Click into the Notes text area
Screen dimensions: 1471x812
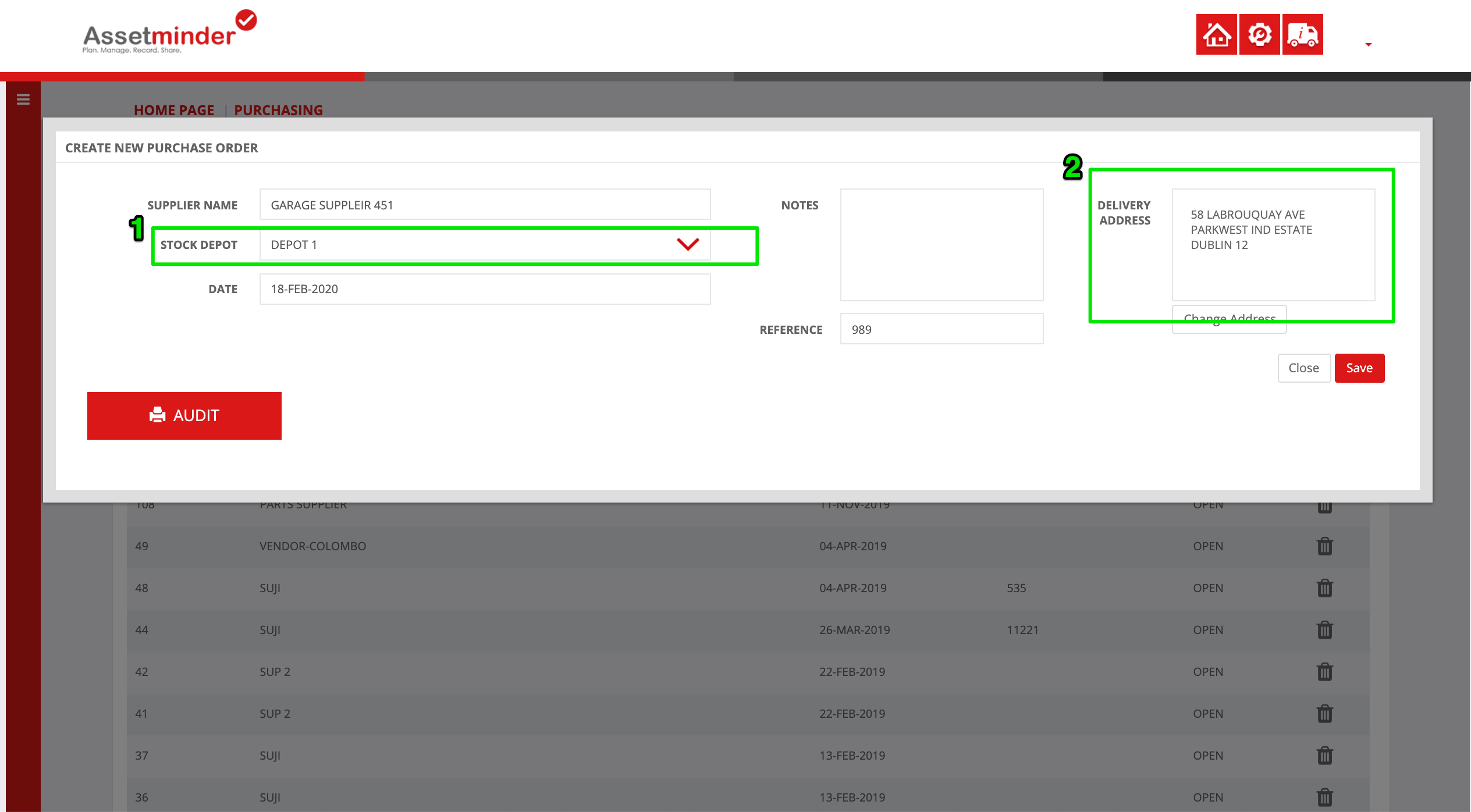(941, 244)
